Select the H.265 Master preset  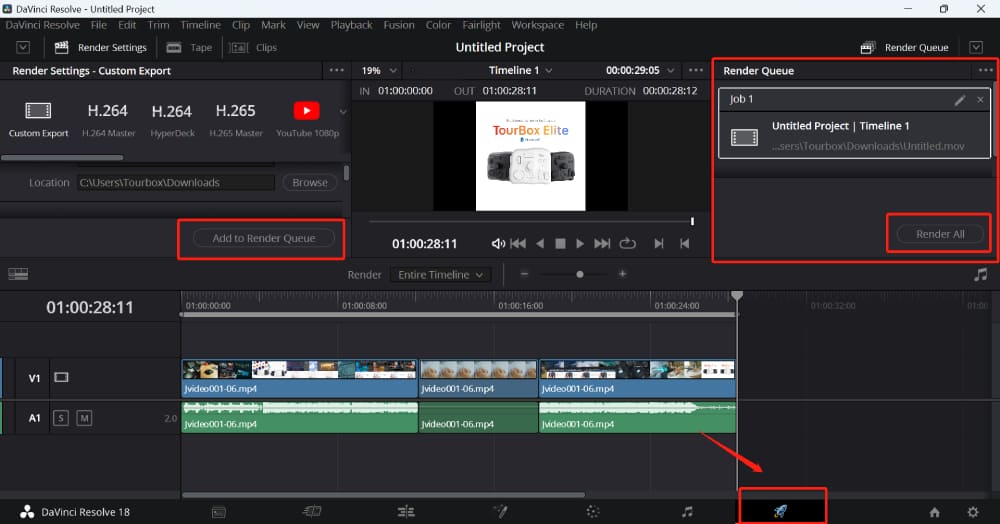(235, 119)
